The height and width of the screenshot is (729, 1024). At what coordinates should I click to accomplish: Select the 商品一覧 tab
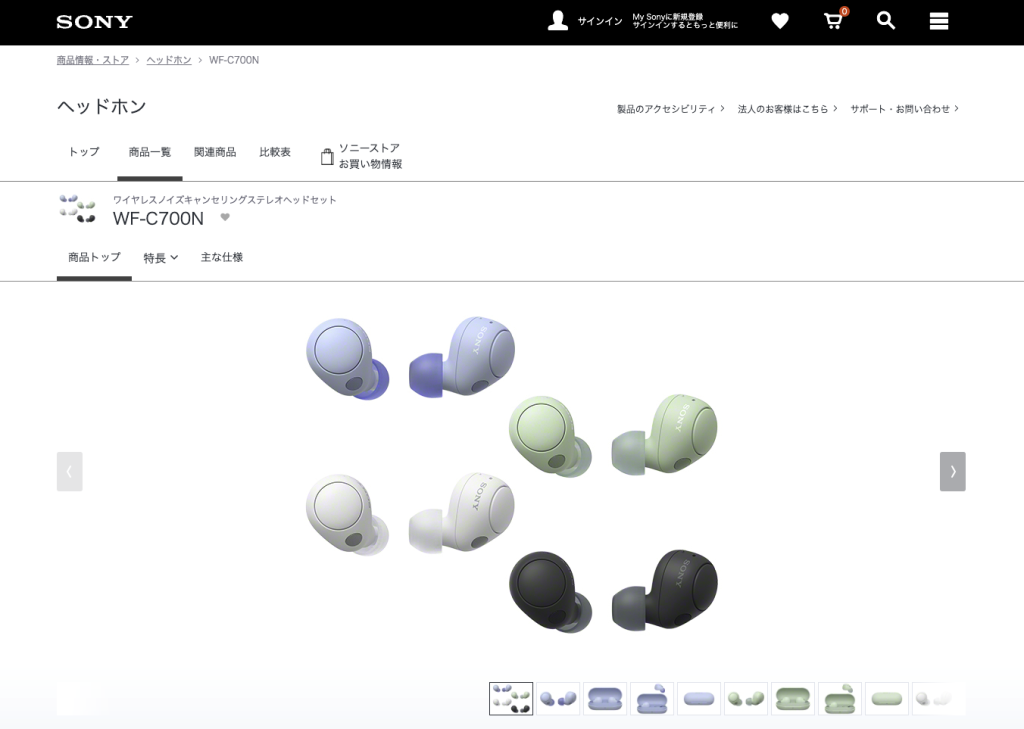click(150, 152)
